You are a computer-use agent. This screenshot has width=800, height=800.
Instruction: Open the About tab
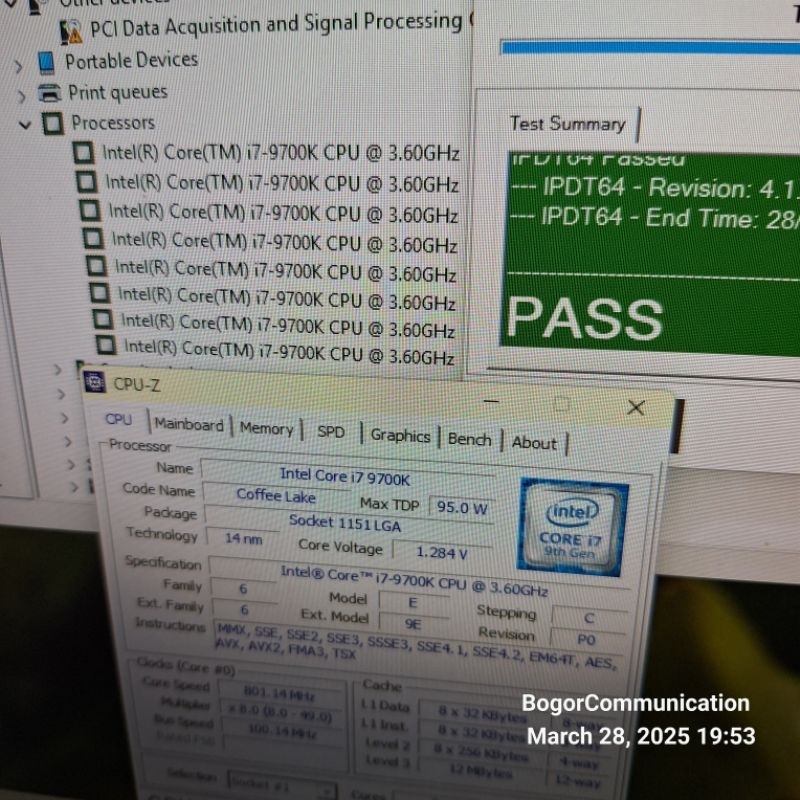point(534,443)
